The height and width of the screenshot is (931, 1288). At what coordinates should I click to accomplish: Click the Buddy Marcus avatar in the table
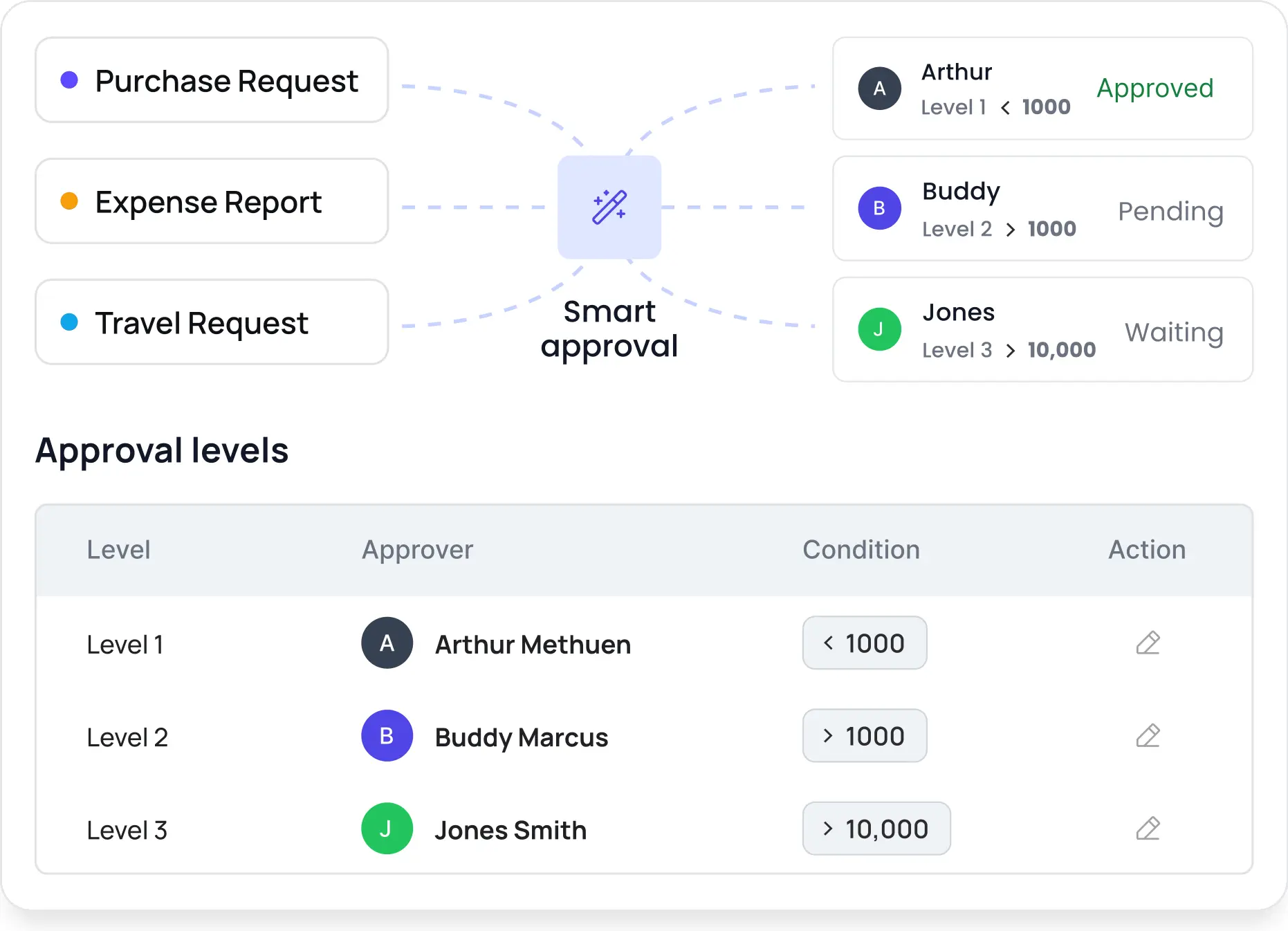coord(387,736)
